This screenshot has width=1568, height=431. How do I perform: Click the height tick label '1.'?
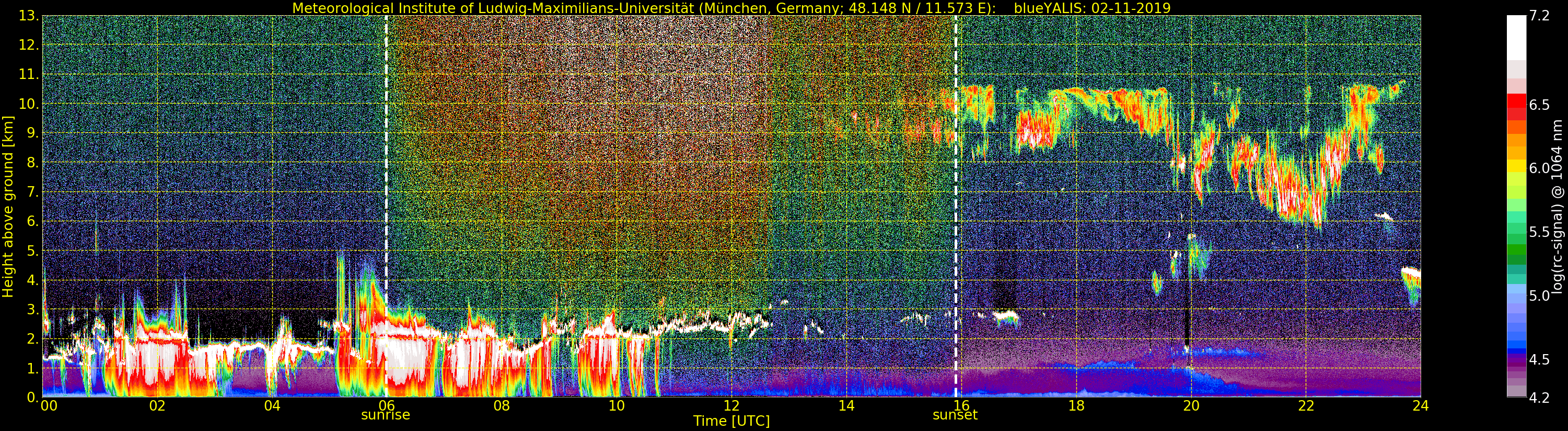click(x=33, y=368)
